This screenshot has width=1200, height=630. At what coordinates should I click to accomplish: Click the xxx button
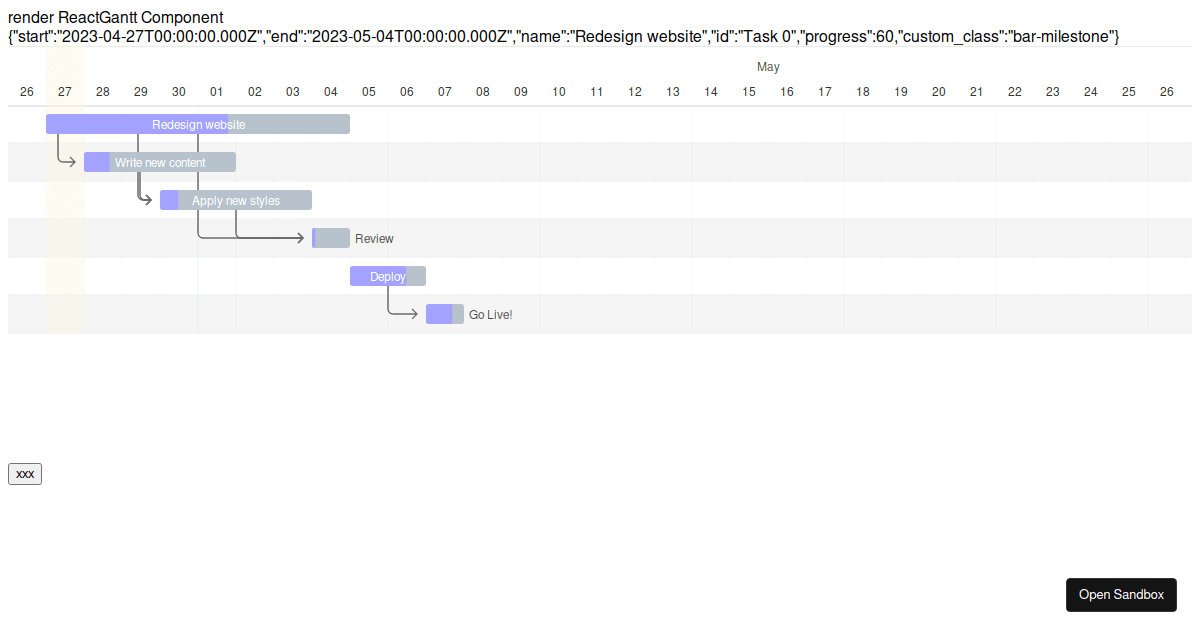coord(25,474)
